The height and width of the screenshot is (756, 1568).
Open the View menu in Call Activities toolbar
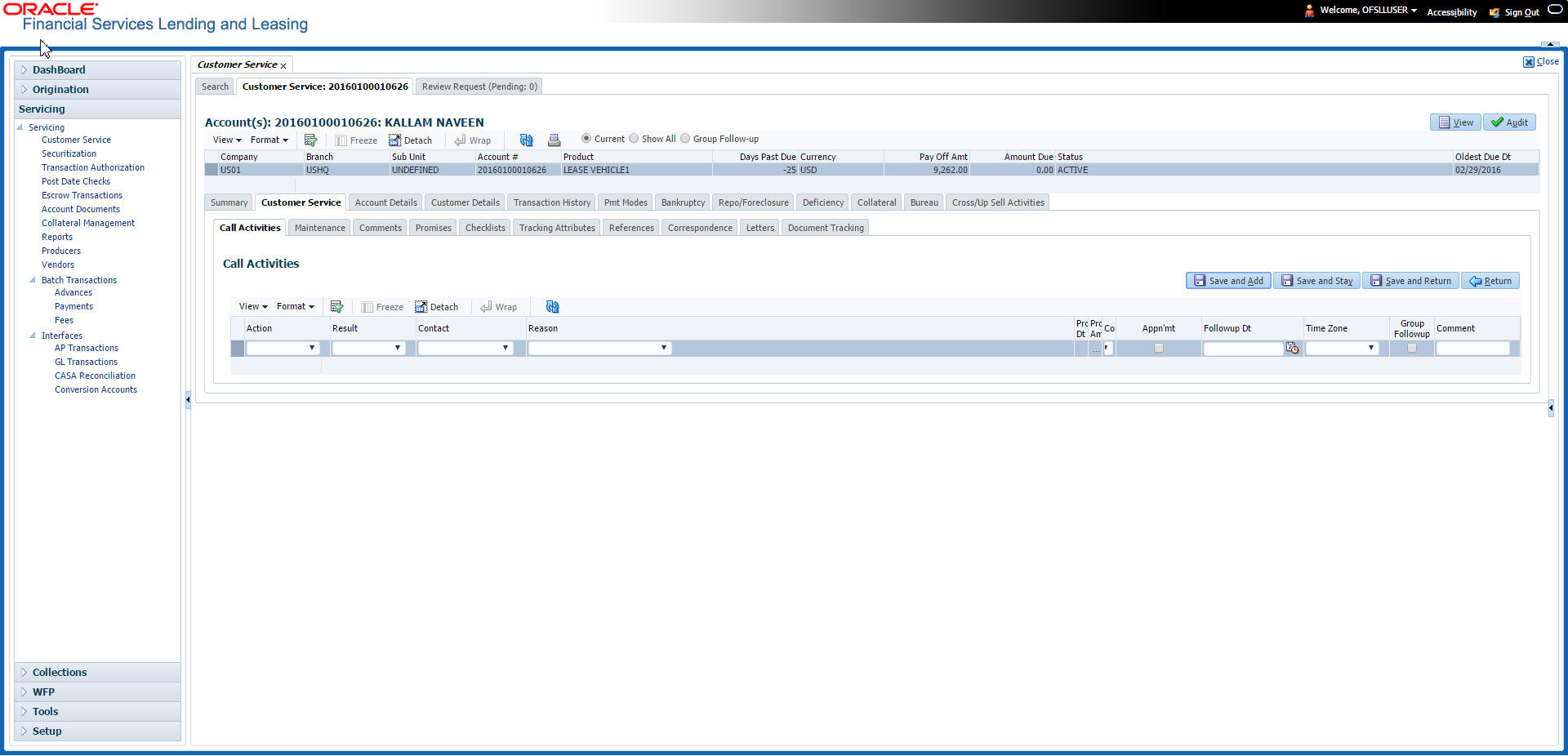pos(253,307)
